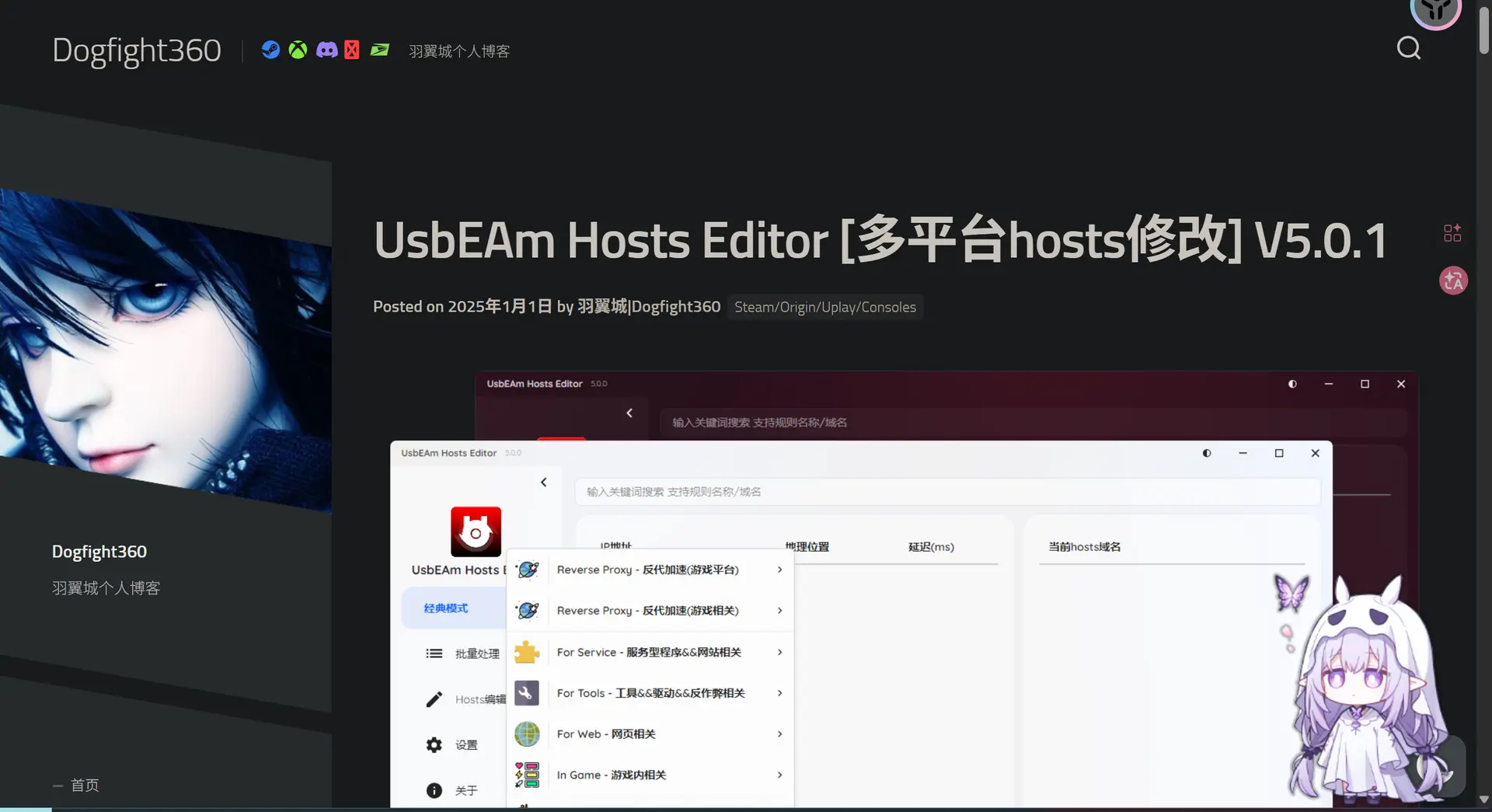Expand Reverse Proxy 反代加速(游戏相关) submenu arrow
This screenshot has width=1492, height=812.
point(779,611)
